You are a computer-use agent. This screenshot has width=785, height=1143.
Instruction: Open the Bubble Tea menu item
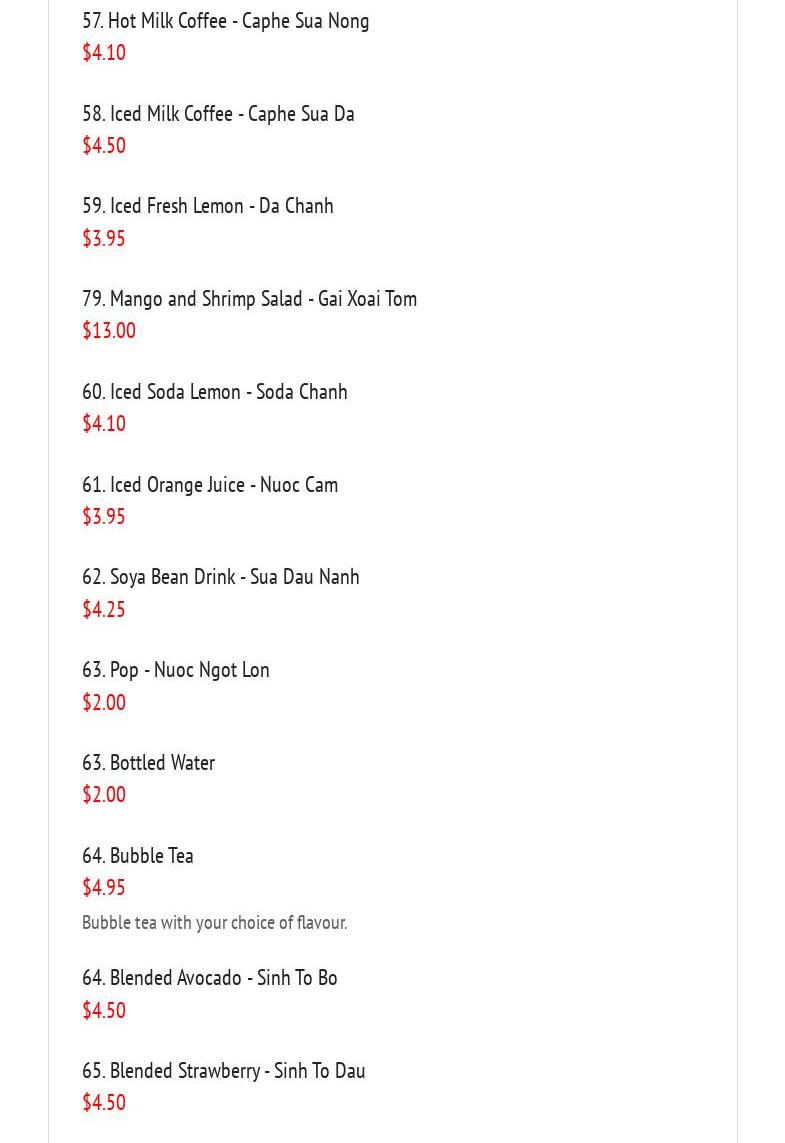(x=137, y=856)
